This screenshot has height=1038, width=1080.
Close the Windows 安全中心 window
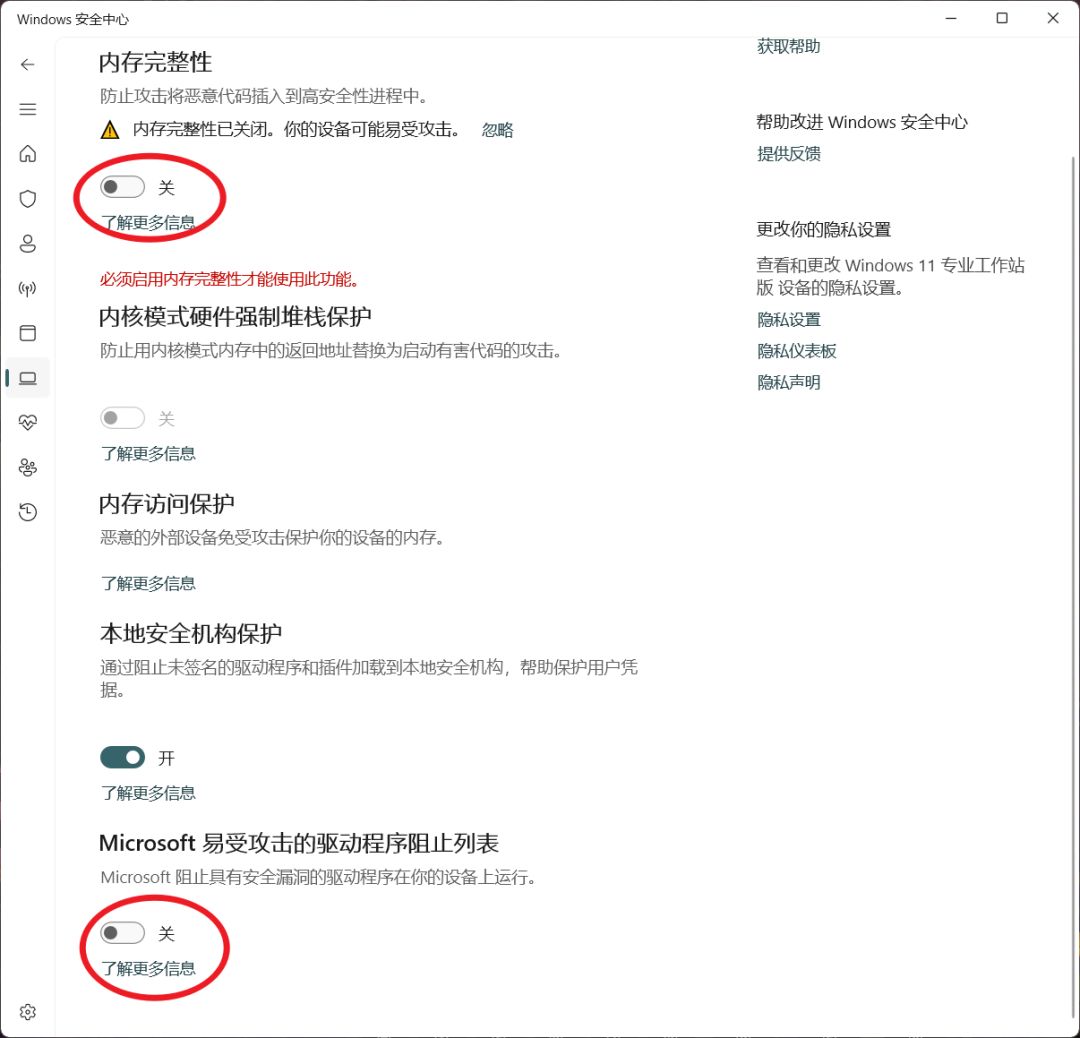1053,19
